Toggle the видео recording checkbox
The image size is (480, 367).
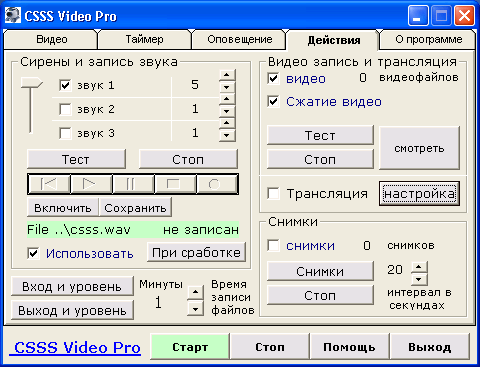pyautogui.click(x=273, y=79)
